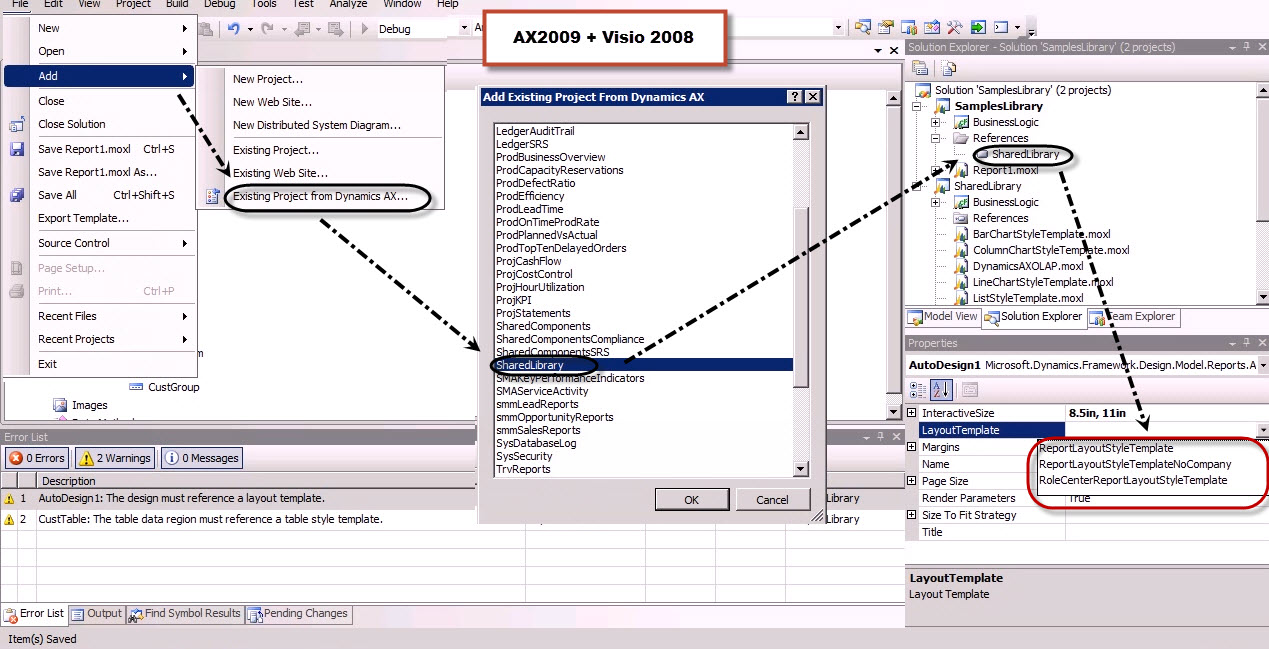Switch to the Model View tab
Screen dimensions: 1269x649
pos(943,316)
